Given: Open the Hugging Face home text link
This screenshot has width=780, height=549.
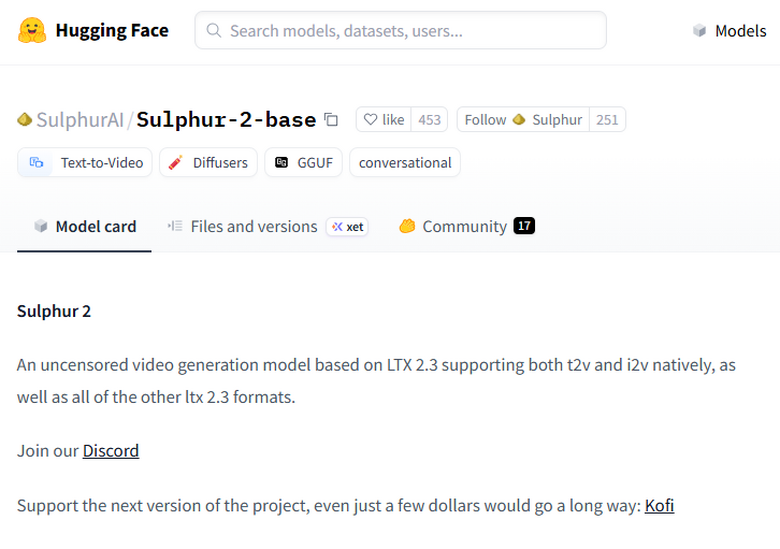Looking at the screenshot, I should pyautogui.click(x=112, y=30).
